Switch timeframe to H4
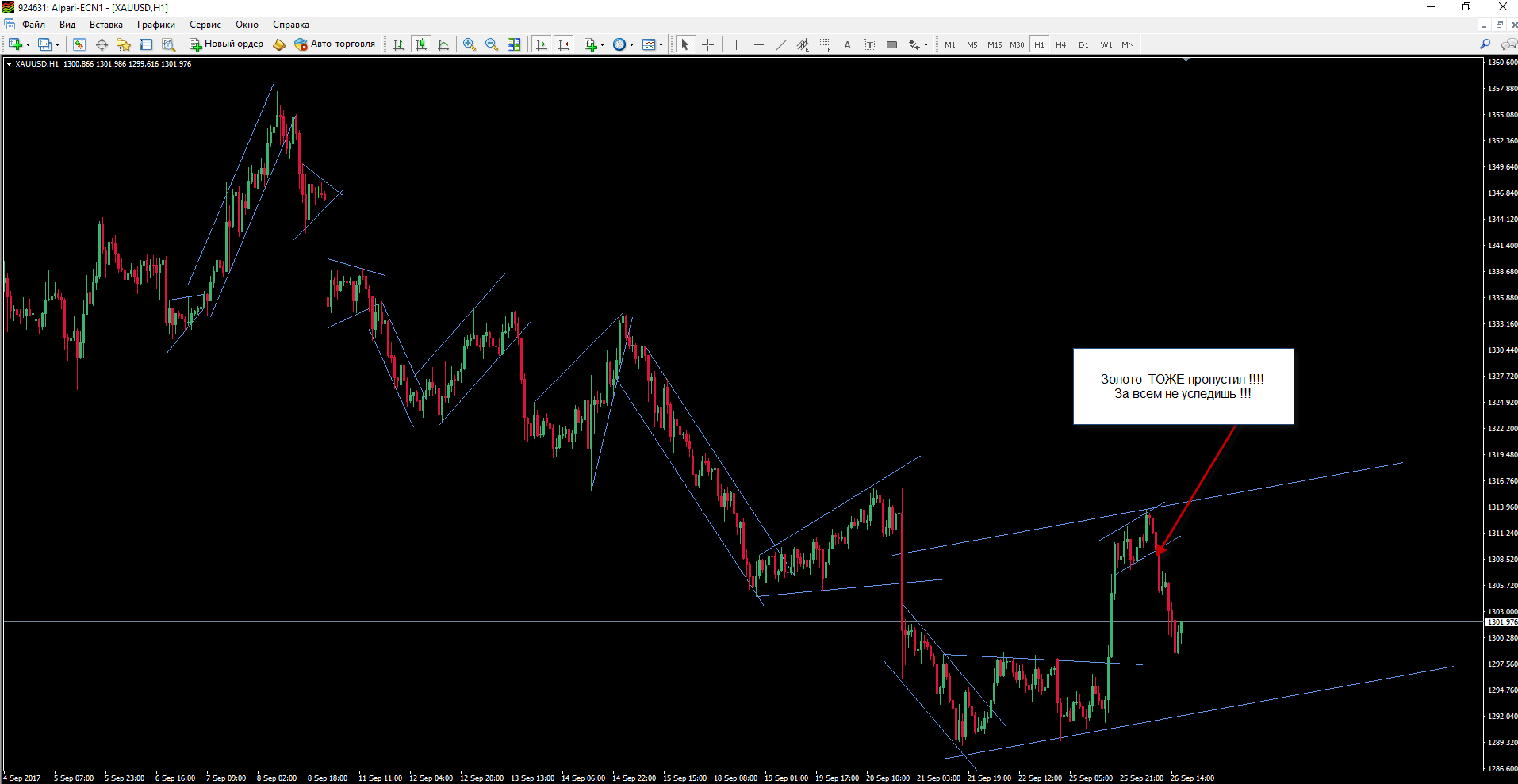Viewport: 1518px width, 784px height. click(x=1061, y=44)
